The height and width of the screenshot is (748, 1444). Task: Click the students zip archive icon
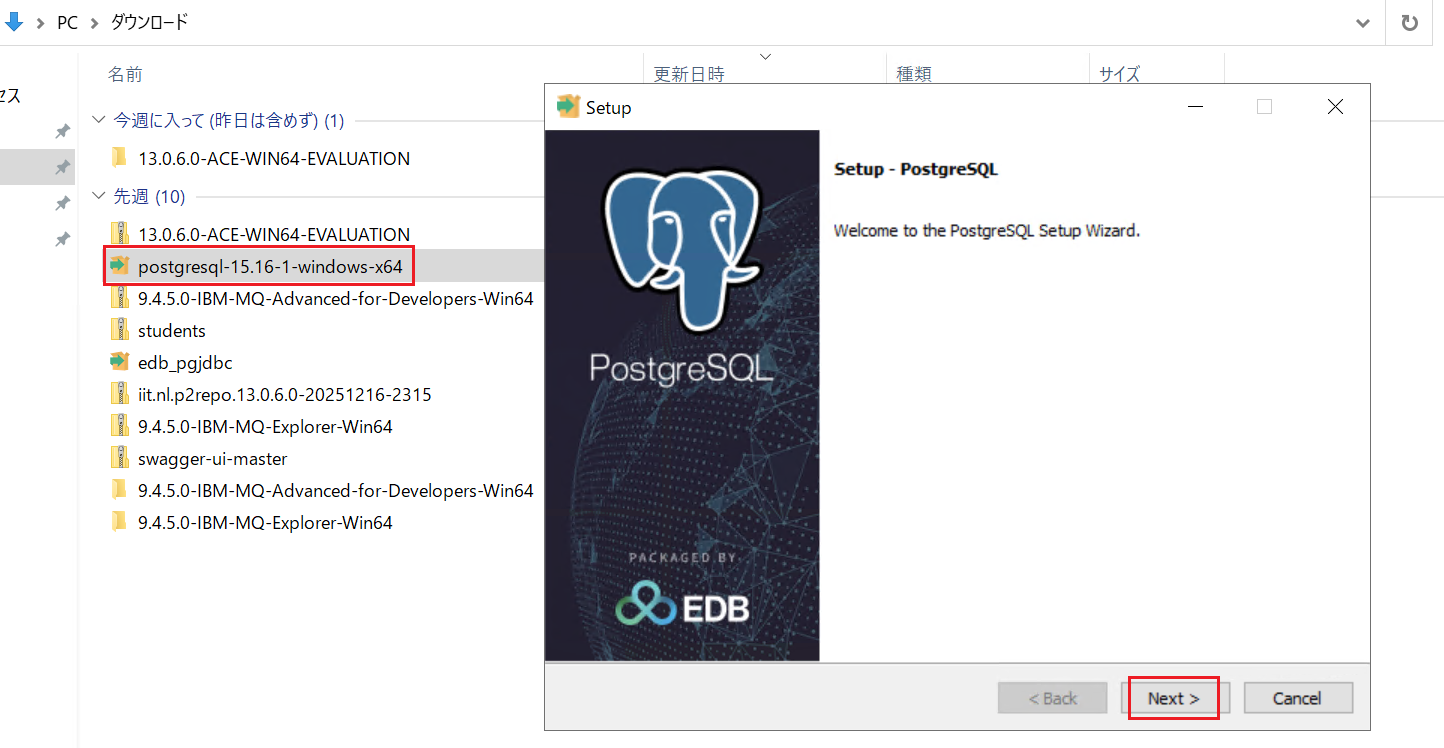click(x=120, y=330)
